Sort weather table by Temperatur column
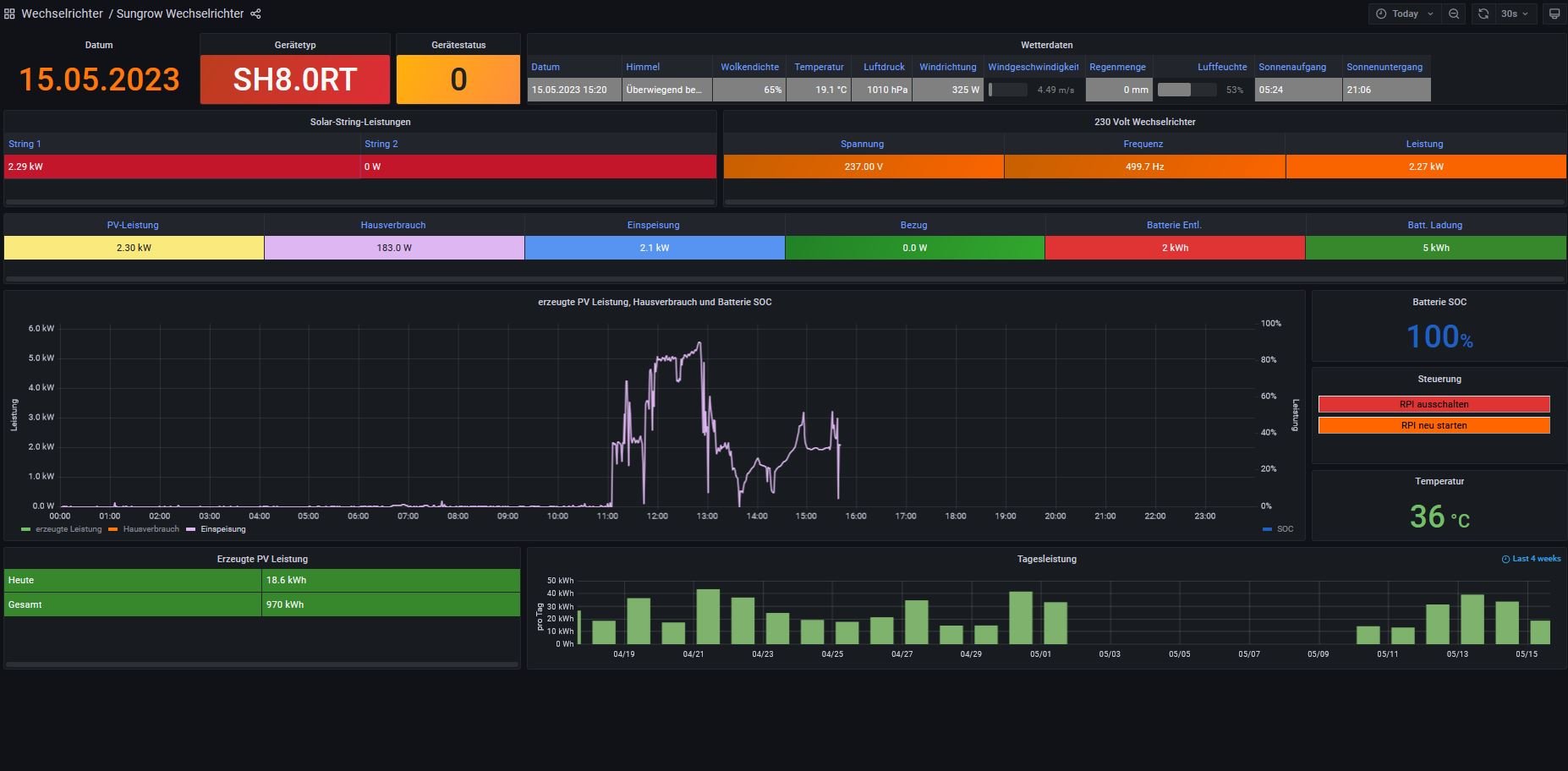The height and width of the screenshot is (771, 1568). click(818, 67)
